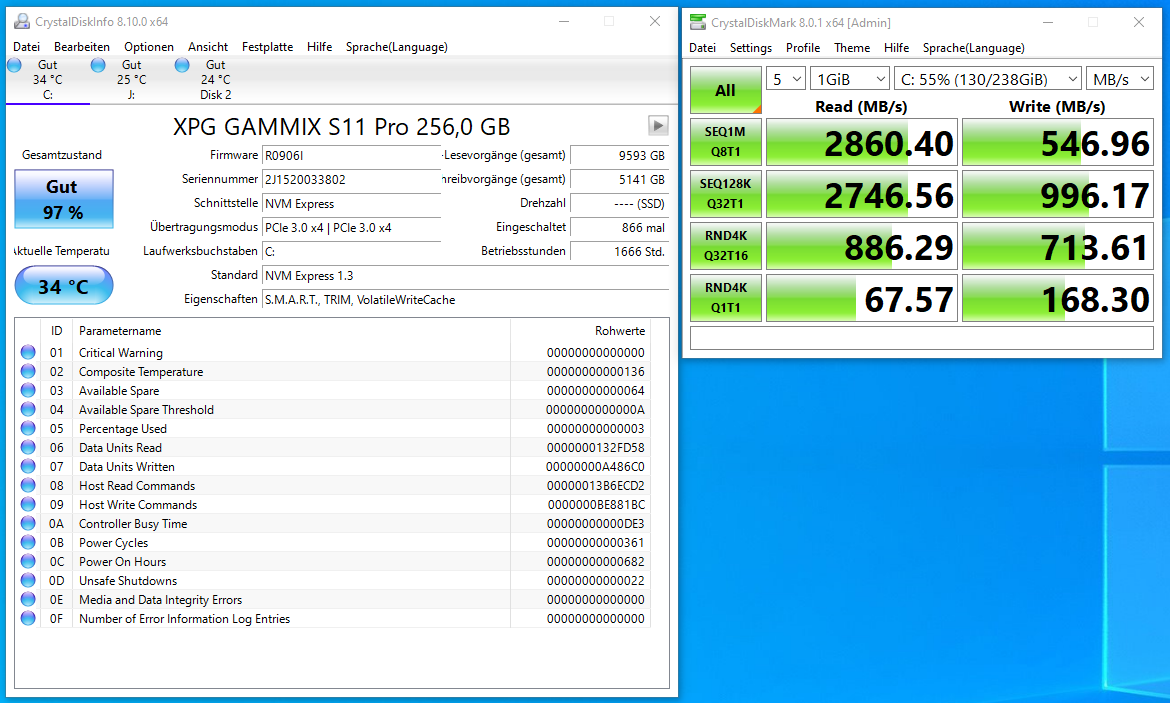
Task: Open the Theme menu in CrystalDiskMark
Action: pyautogui.click(x=852, y=48)
